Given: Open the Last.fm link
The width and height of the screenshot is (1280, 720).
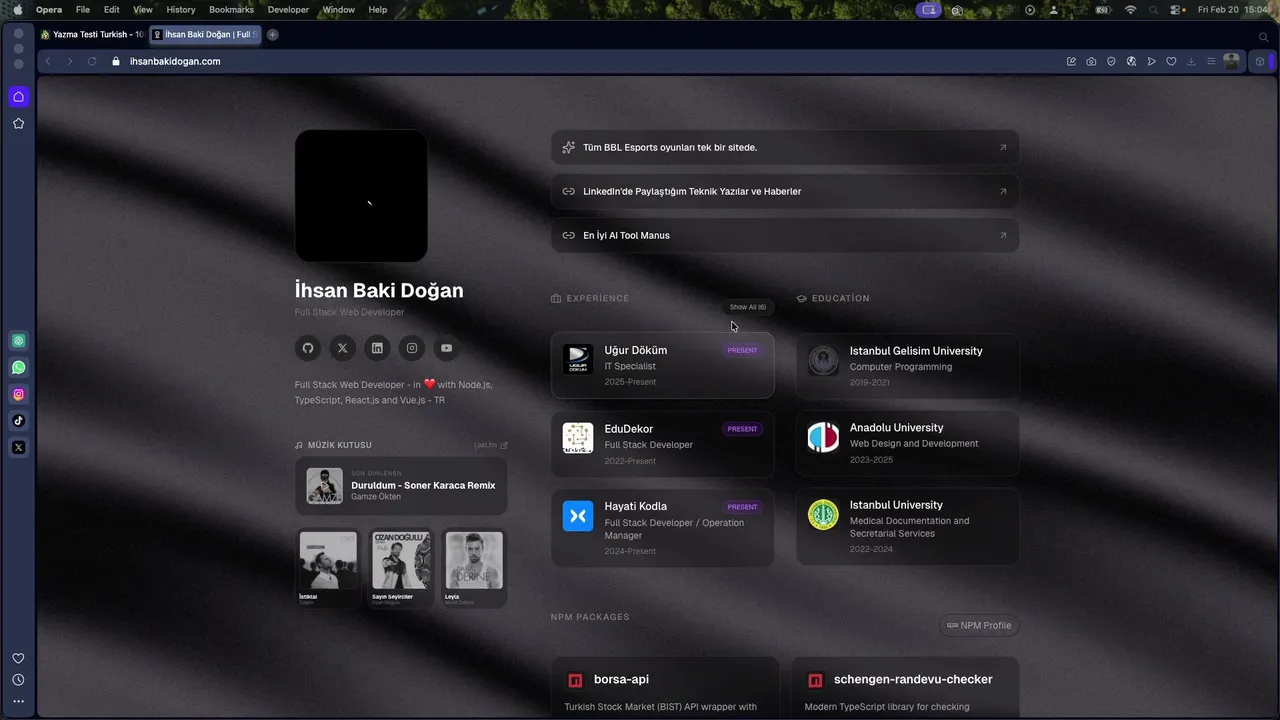Looking at the screenshot, I should point(491,445).
